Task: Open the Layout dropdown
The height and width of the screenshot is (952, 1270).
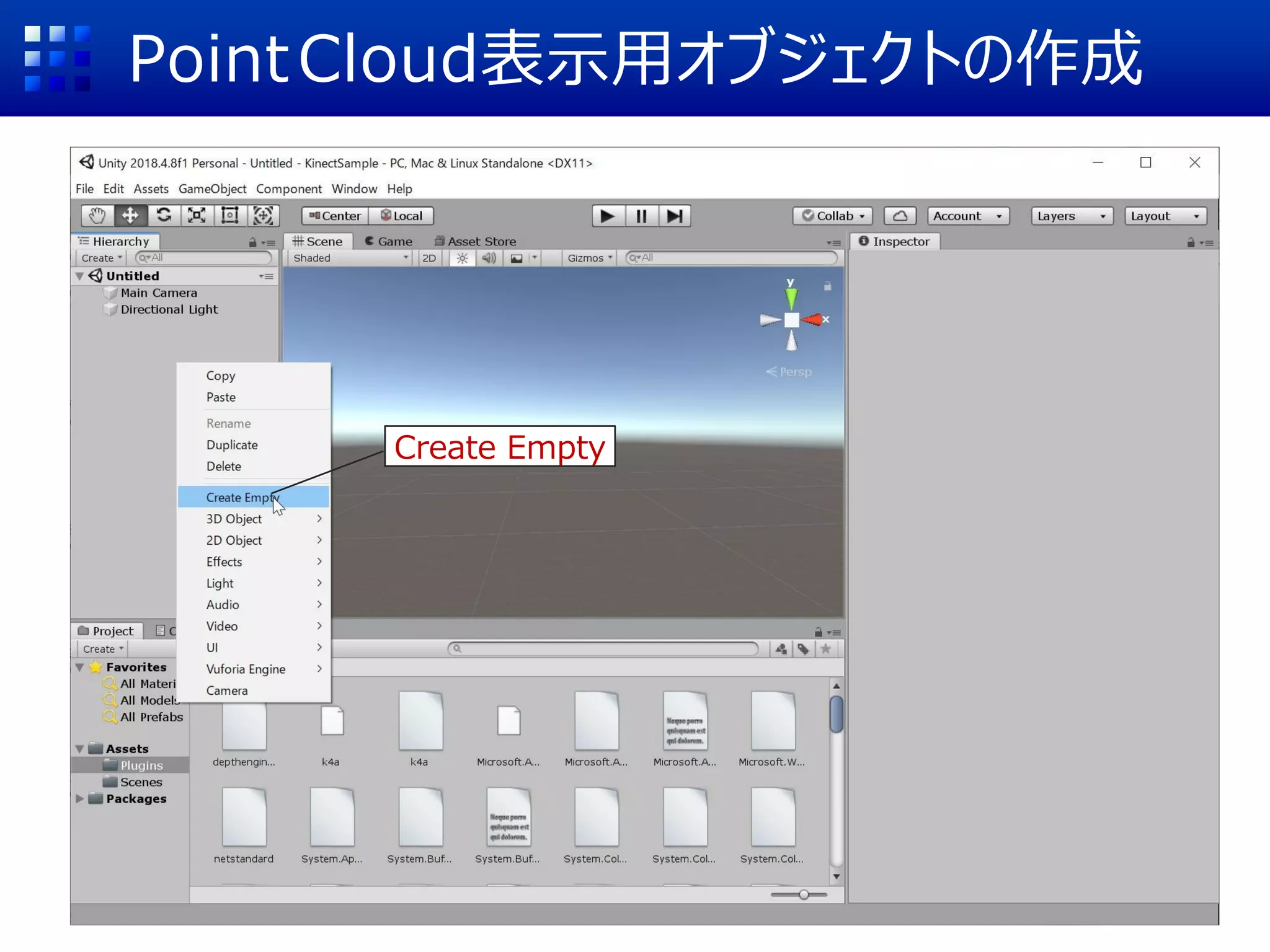Action: [x=1166, y=216]
